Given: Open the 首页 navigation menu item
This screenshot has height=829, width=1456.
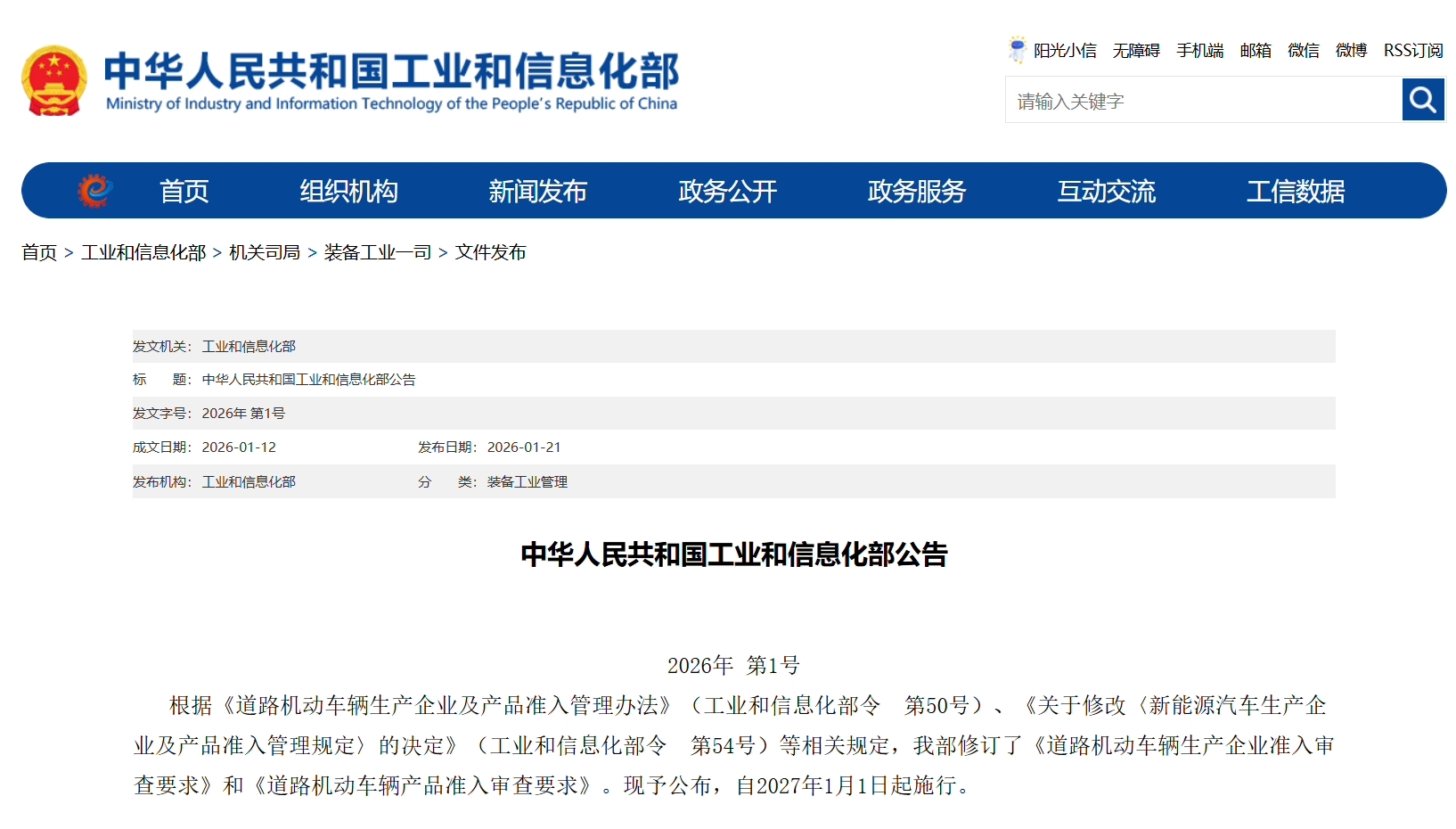Looking at the screenshot, I should point(184,192).
